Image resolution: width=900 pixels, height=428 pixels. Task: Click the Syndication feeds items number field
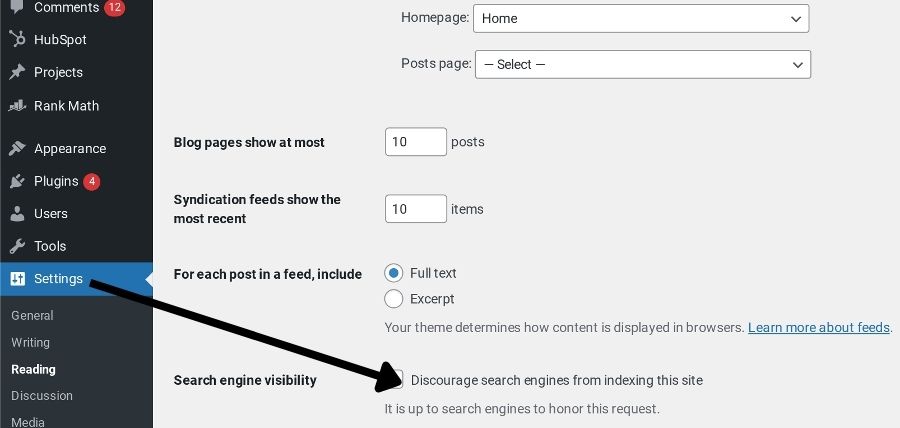pos(416,209)
